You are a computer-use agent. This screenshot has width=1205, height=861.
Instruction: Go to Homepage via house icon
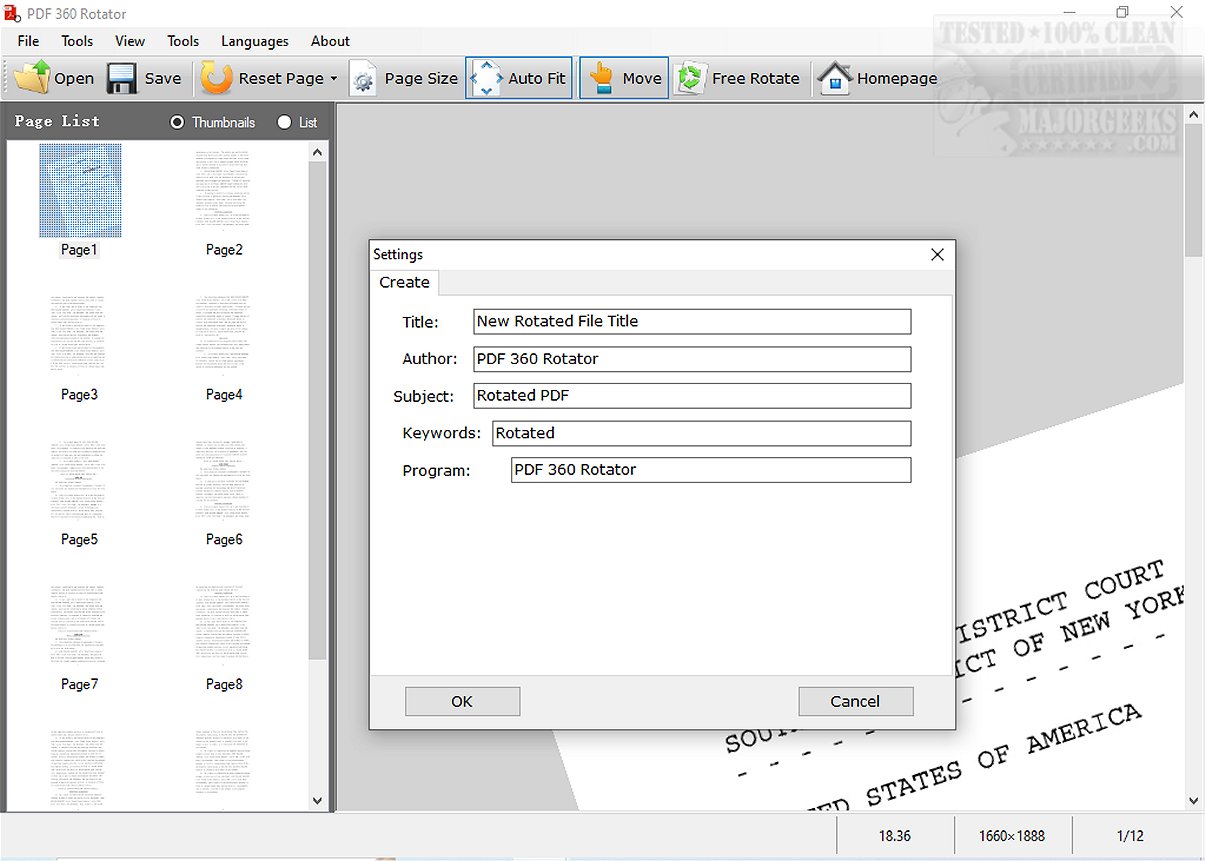point(834,78)
